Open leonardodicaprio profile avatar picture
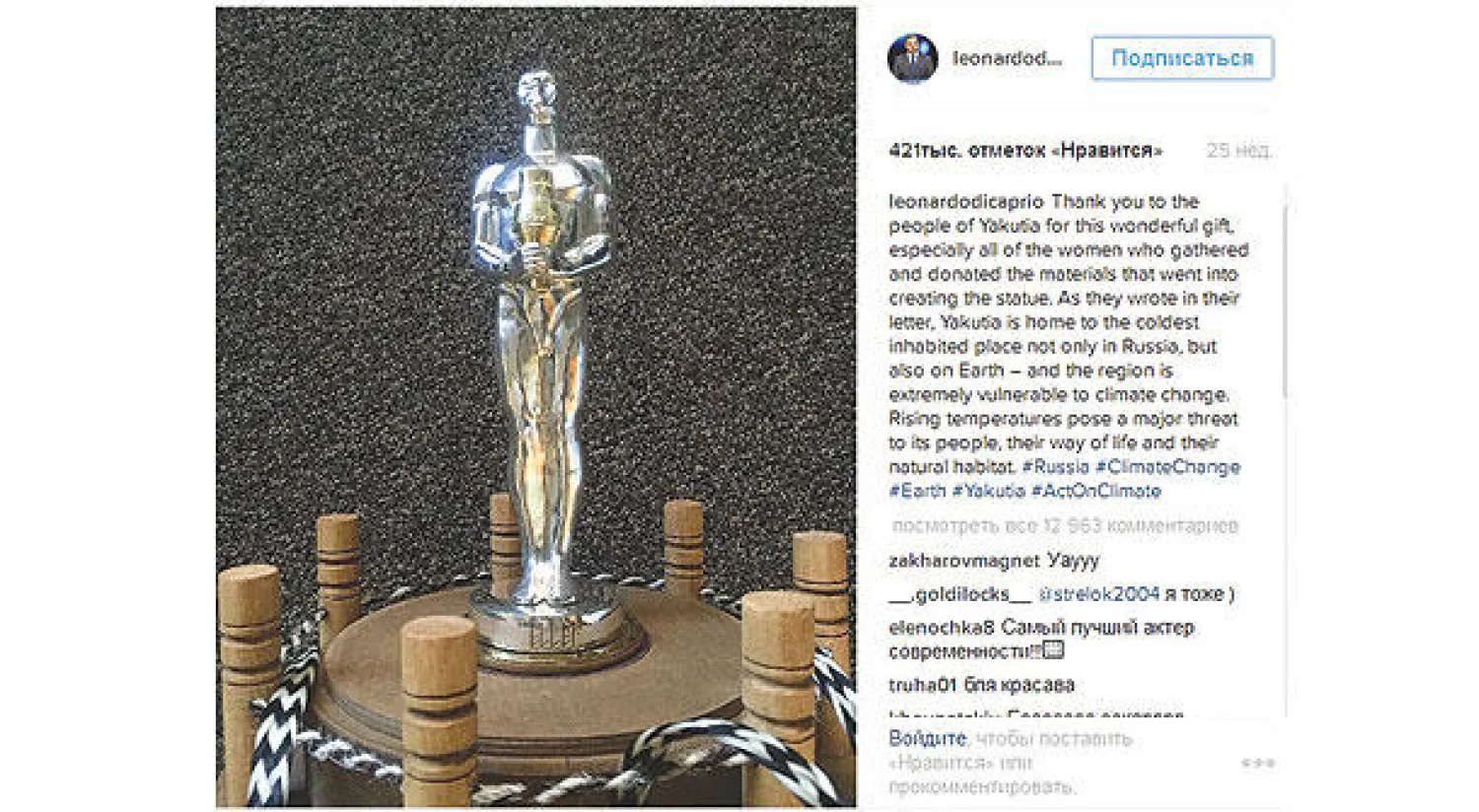The height and width of the screenshot is (812, 1479). [x=912, y=58]
